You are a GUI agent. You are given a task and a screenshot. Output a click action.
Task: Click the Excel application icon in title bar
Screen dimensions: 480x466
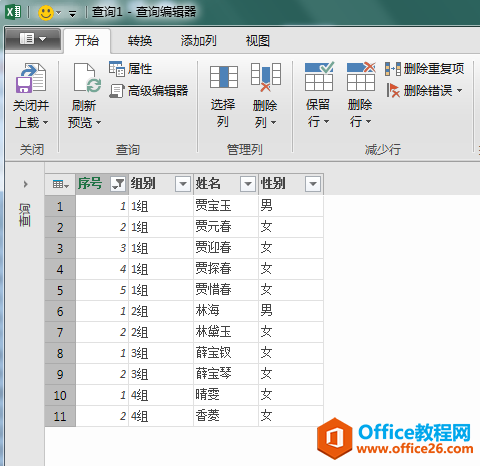click(13, 12)
